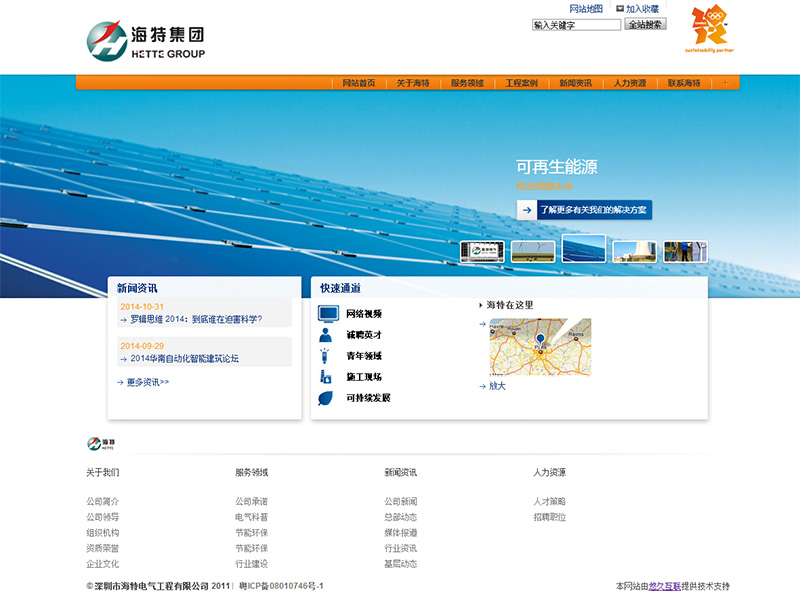Click the 施工现场 construction site icon
The width and height of the screenshot is (800, 603).
[x=325, y=374]
